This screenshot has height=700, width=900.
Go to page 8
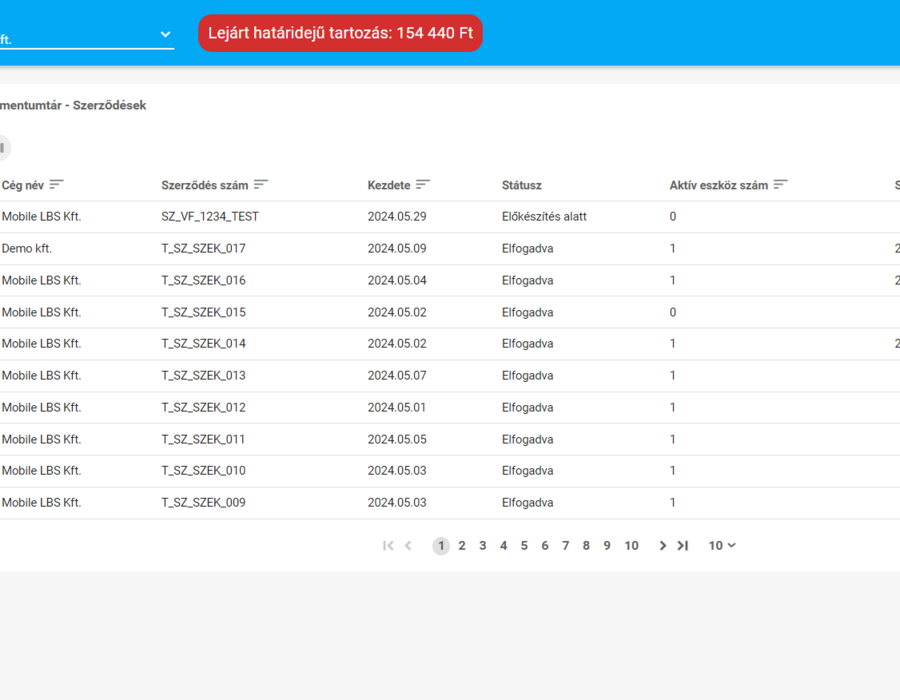point(586,546)
